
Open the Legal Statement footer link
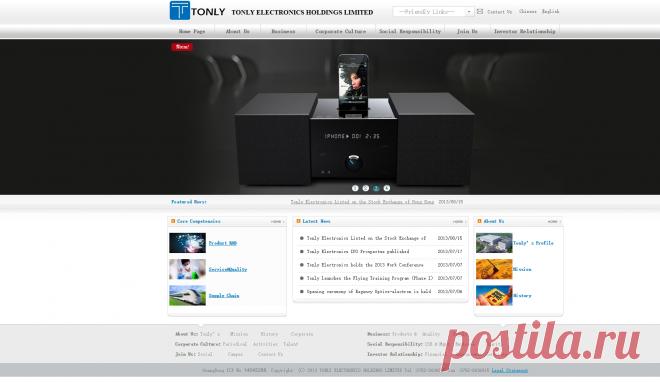click(x=509, y=371)
